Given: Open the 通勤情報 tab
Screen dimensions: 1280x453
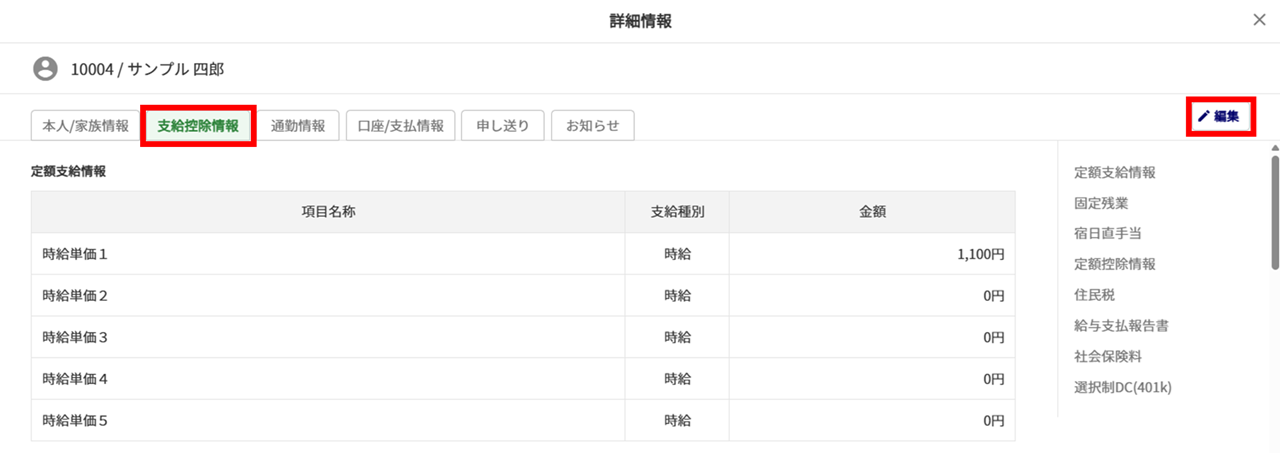Looking at the screenshot, I should point(298,126).
